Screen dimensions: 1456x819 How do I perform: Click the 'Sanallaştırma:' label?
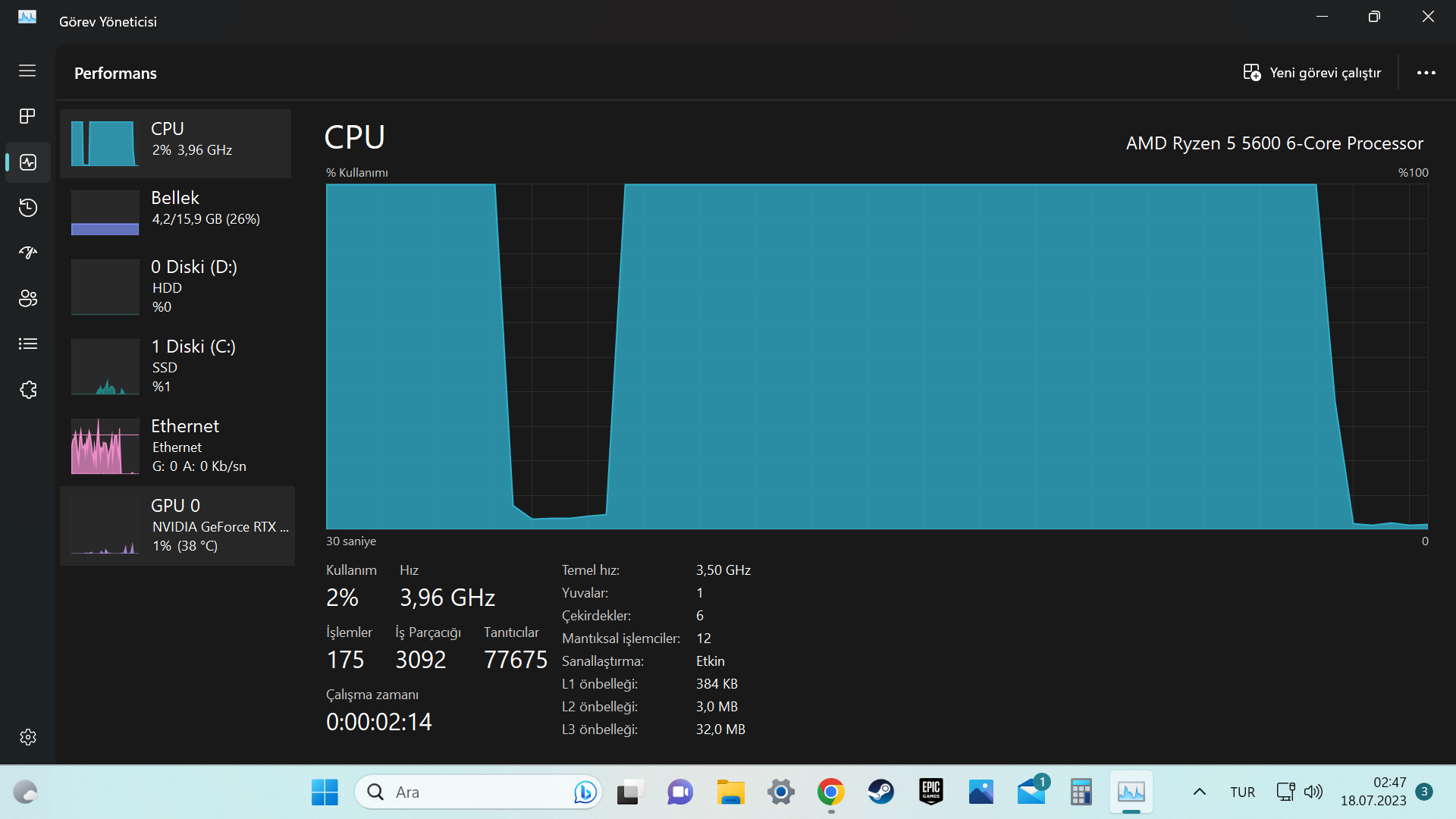point(603,661)
